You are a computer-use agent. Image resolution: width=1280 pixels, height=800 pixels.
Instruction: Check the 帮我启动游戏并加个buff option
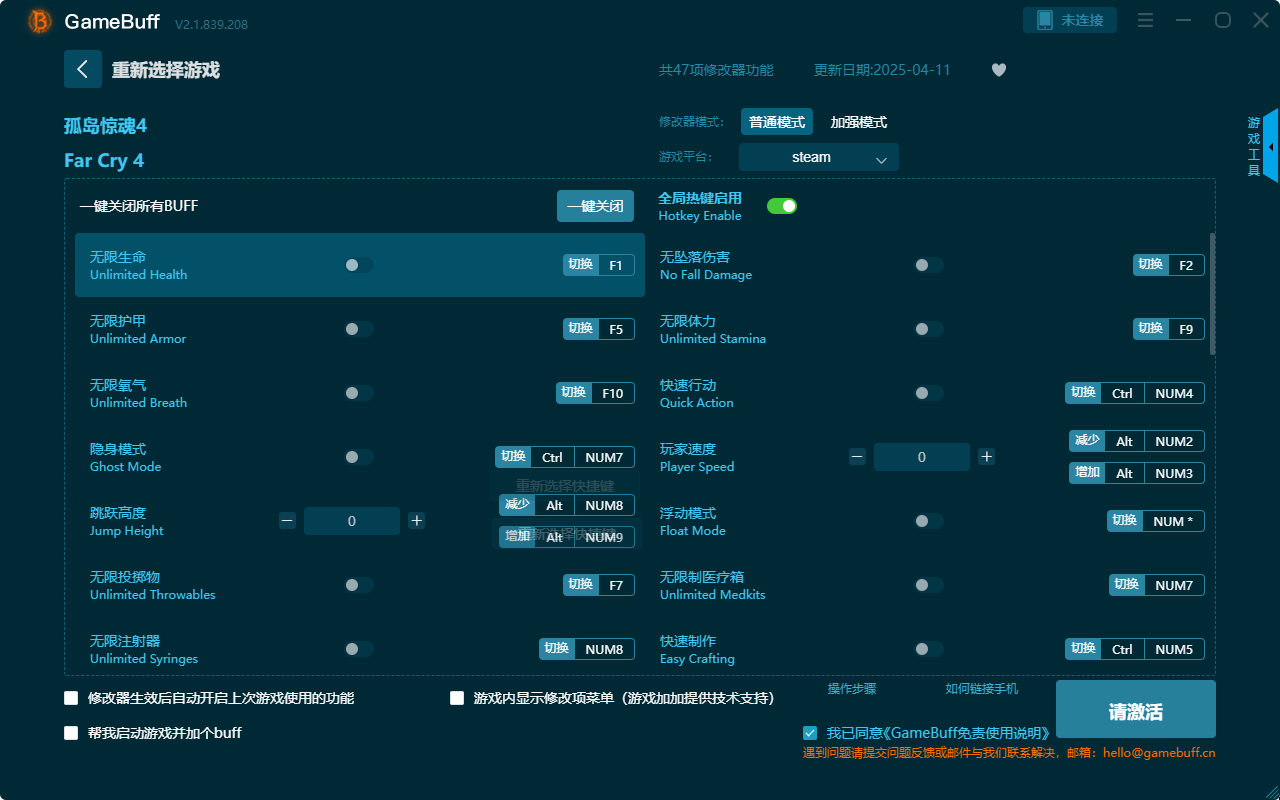point(71,732)
